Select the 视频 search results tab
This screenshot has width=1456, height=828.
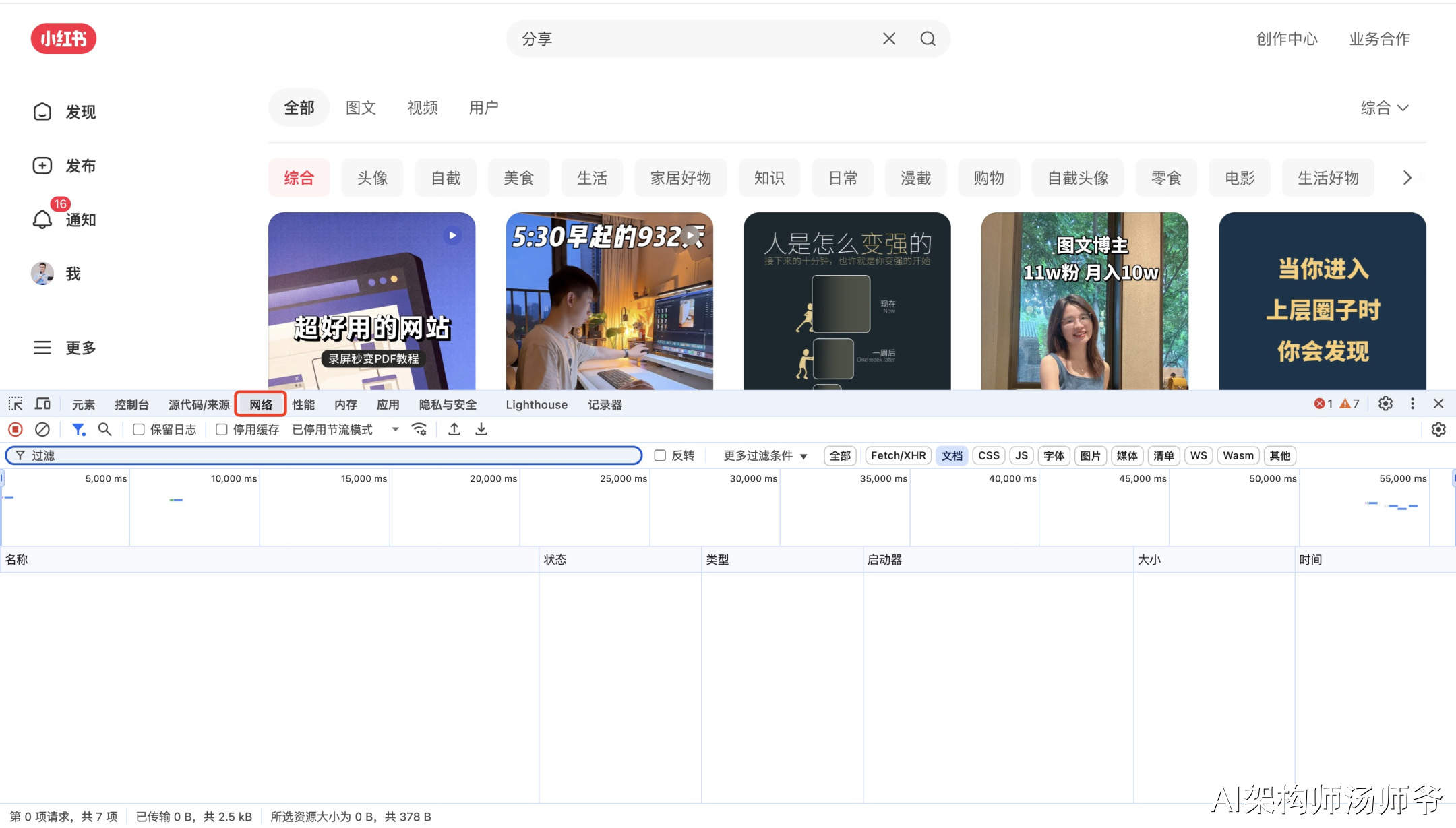423,108
